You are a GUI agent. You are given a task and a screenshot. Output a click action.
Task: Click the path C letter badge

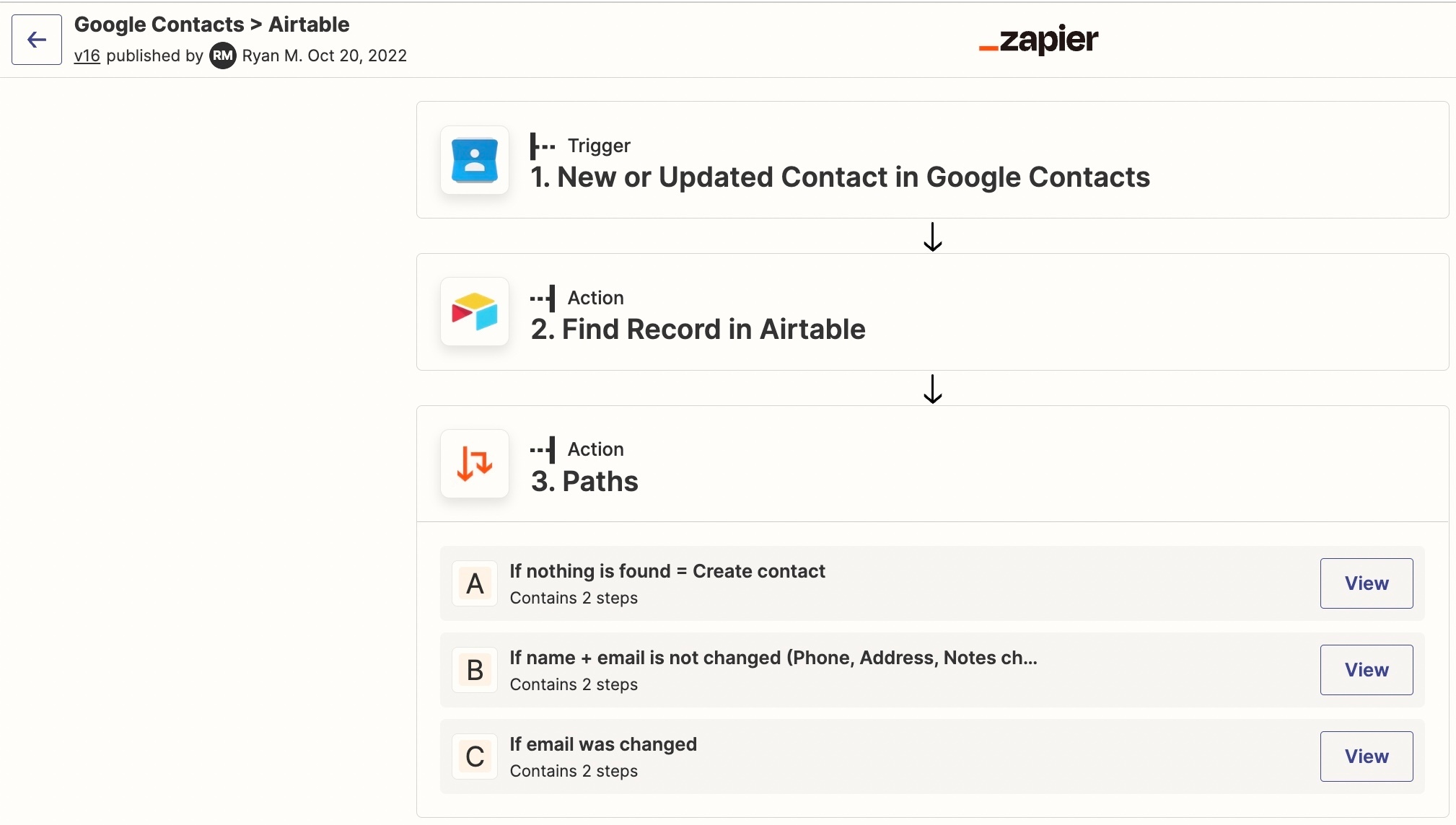tap(475, 756)
